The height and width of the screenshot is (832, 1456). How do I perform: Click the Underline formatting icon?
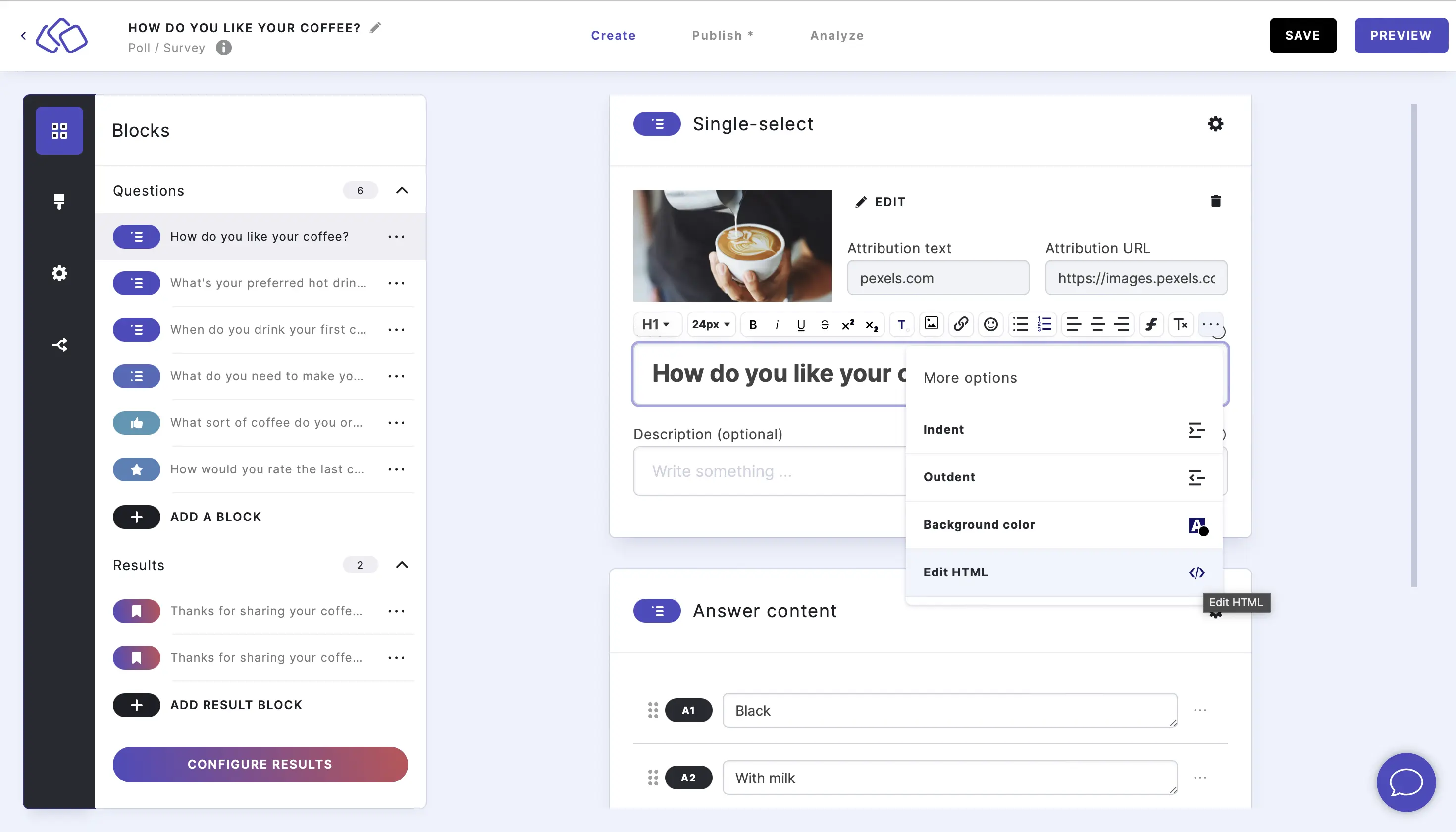click(x=800, y=324)
